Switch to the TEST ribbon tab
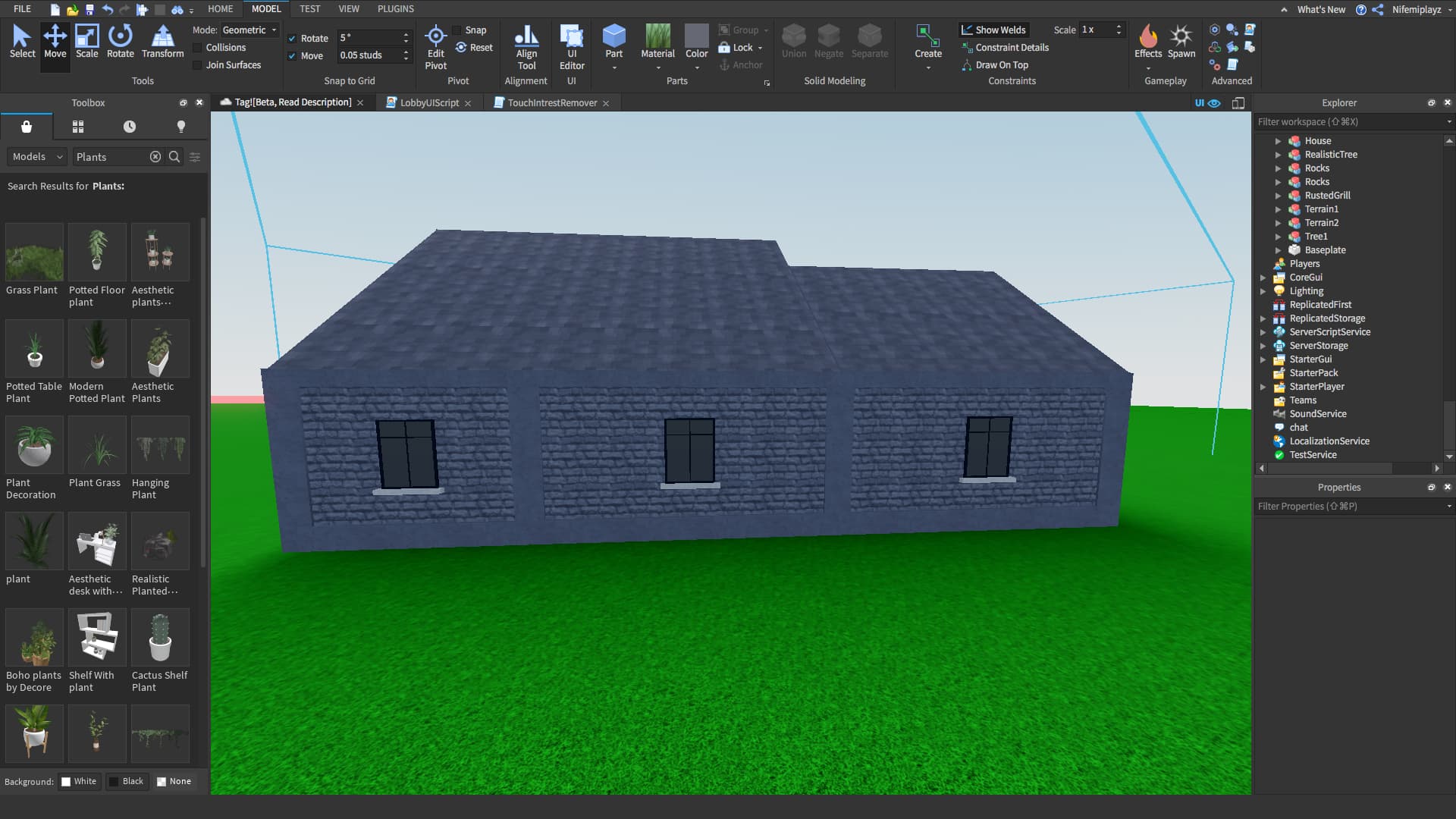 coord(309,8)
